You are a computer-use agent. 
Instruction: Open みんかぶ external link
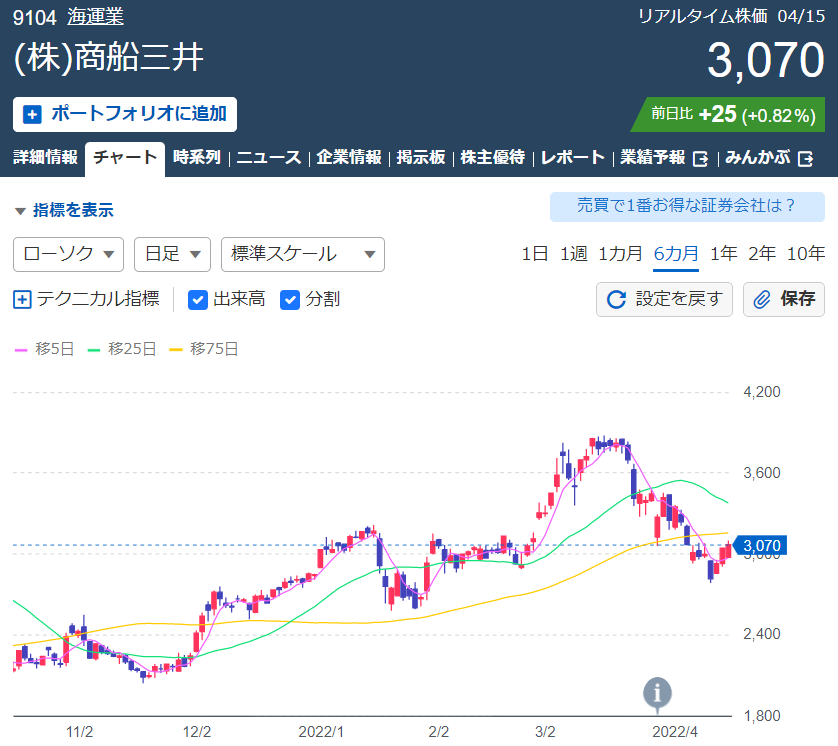(769, 158)
